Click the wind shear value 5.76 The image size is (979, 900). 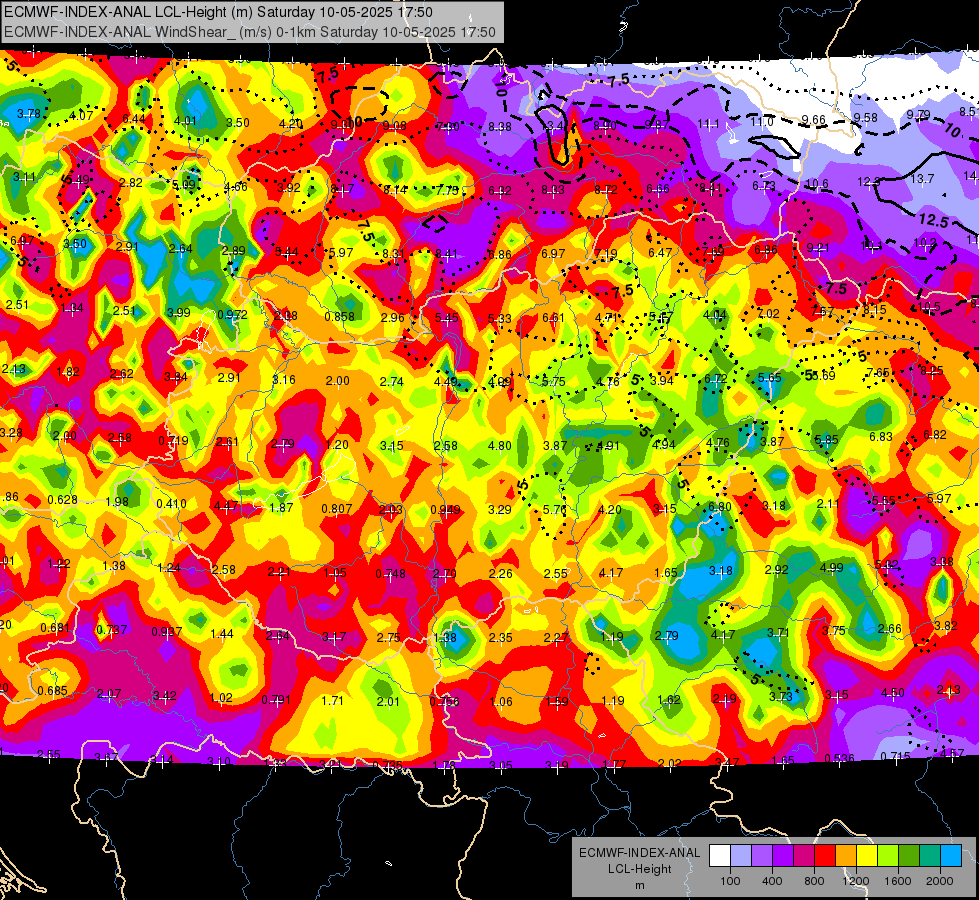[554, 510]
